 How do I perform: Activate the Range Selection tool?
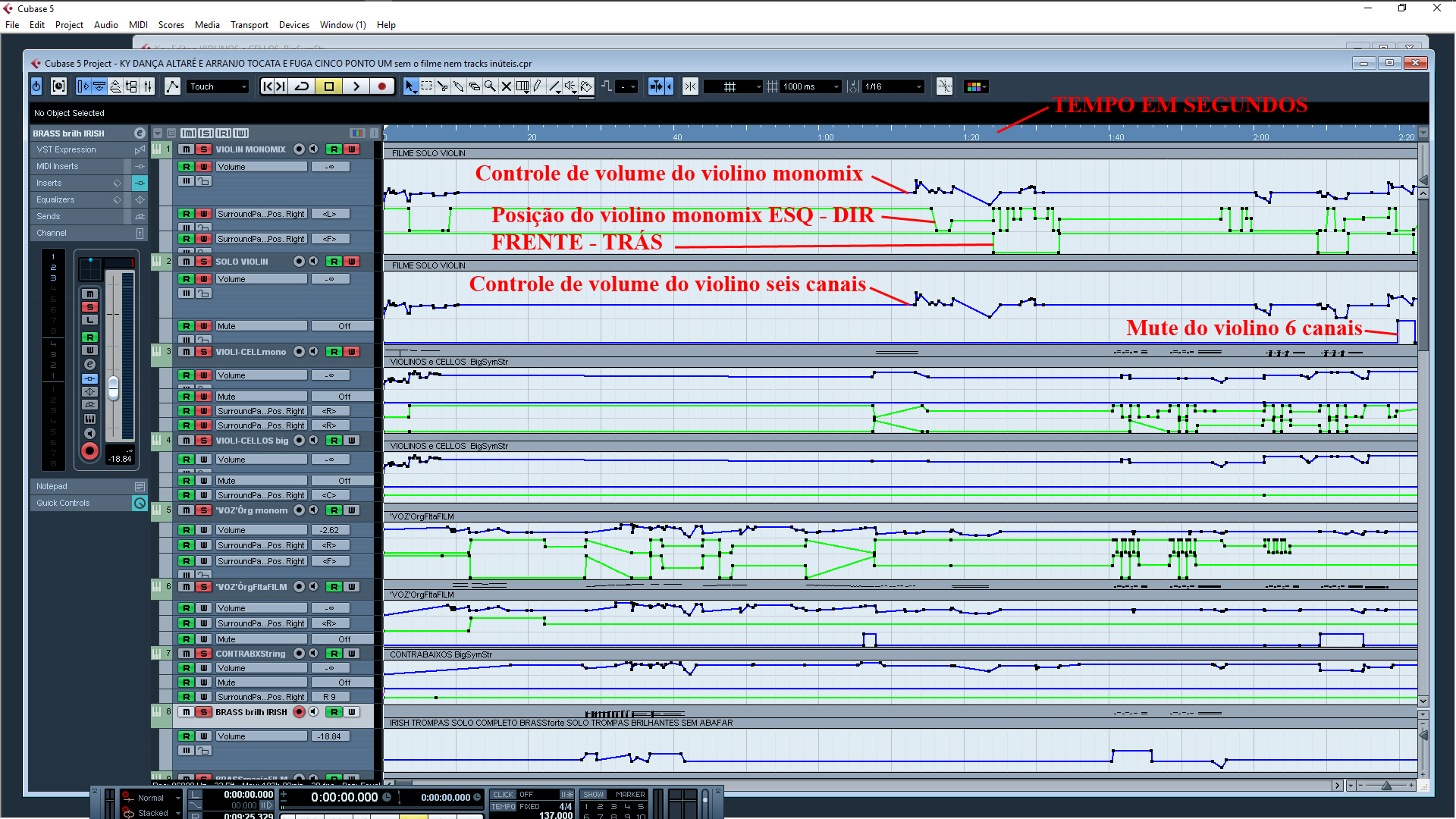tap(426, 86)
